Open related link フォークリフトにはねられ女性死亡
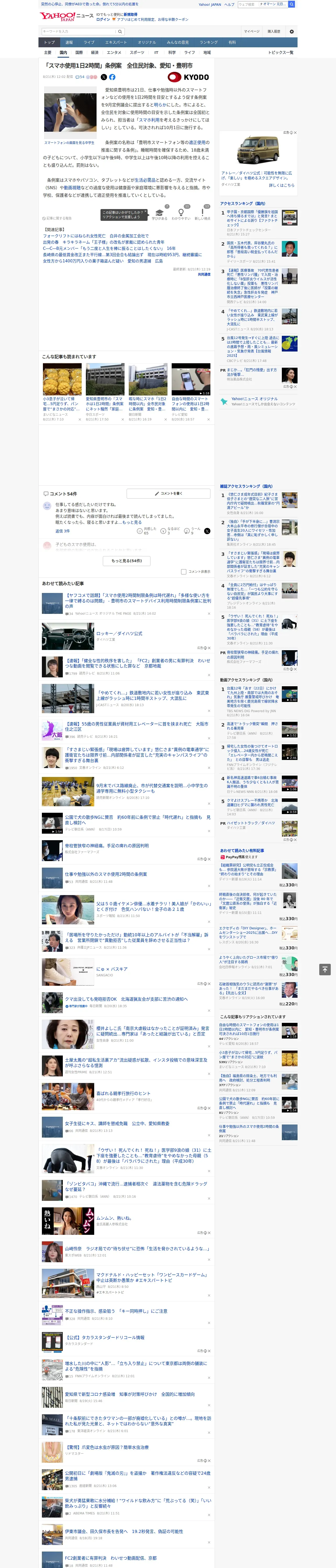This screenshot has width=336, height=1568. point(96,235)
